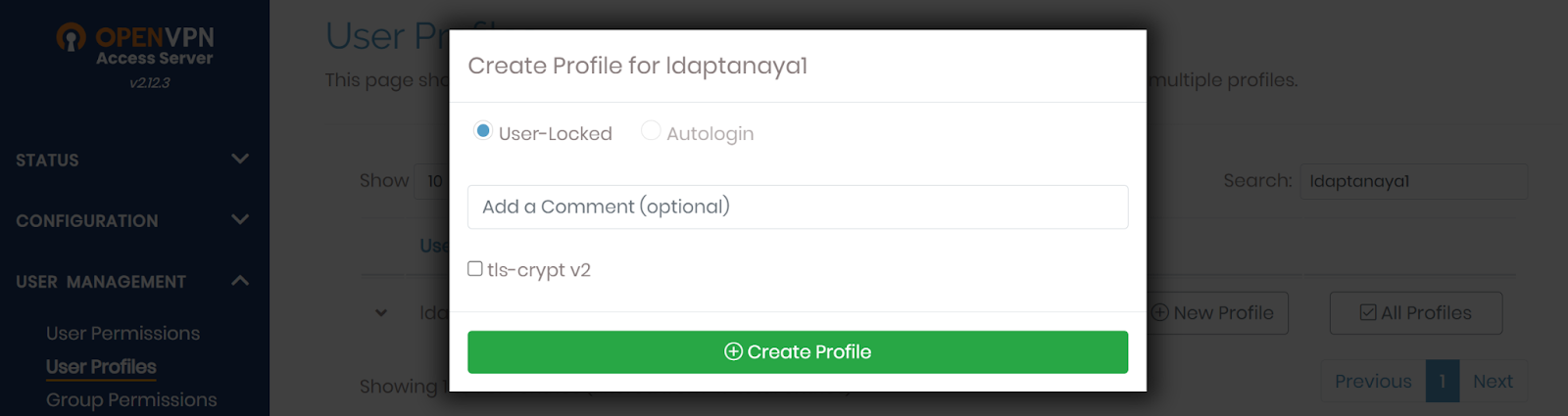This screenshot has width=1568, height=416.
Task: Select page 1 in pagination
Action: [x=1443, y=382]
